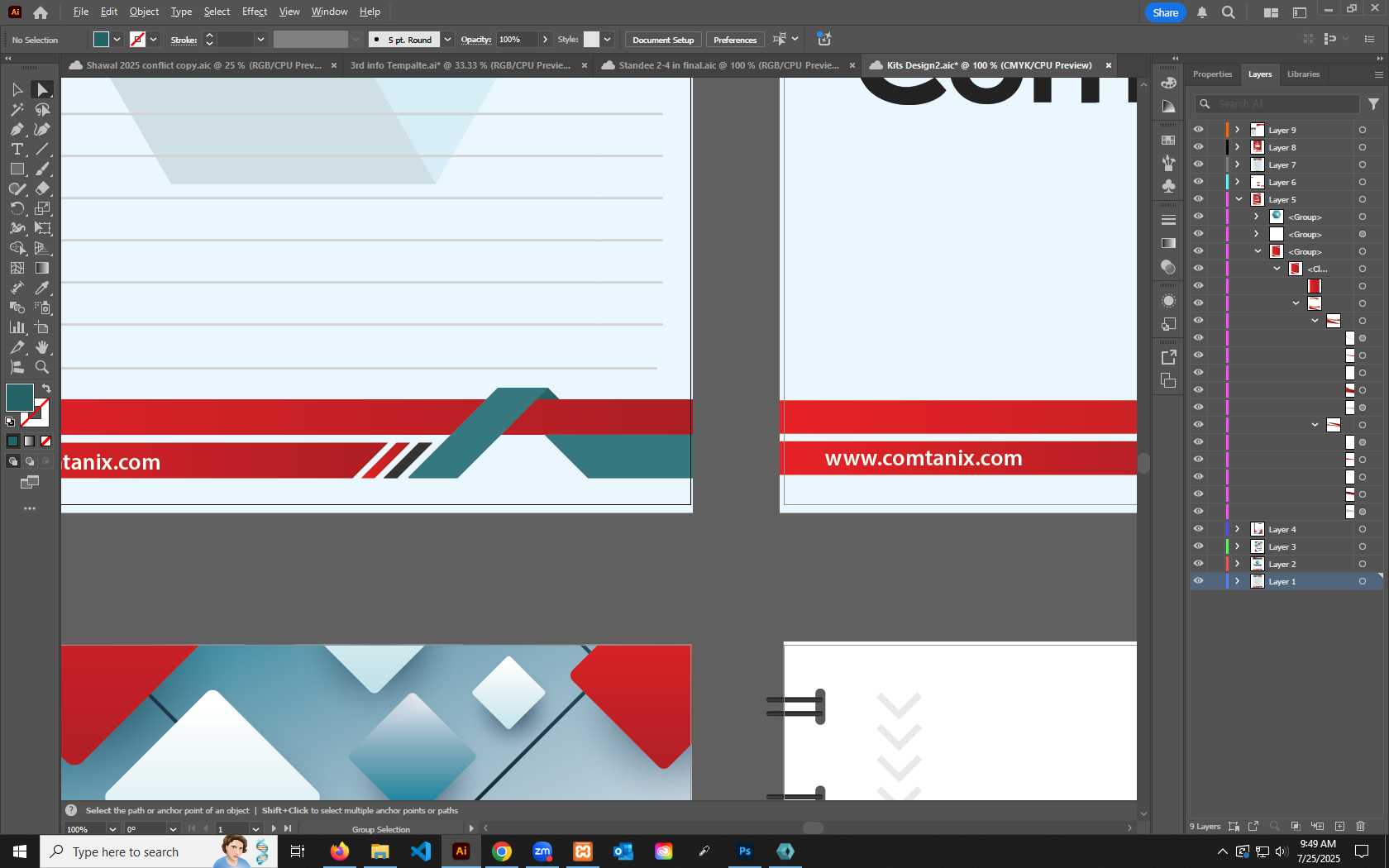Select the Selection tool arrow

17,89
